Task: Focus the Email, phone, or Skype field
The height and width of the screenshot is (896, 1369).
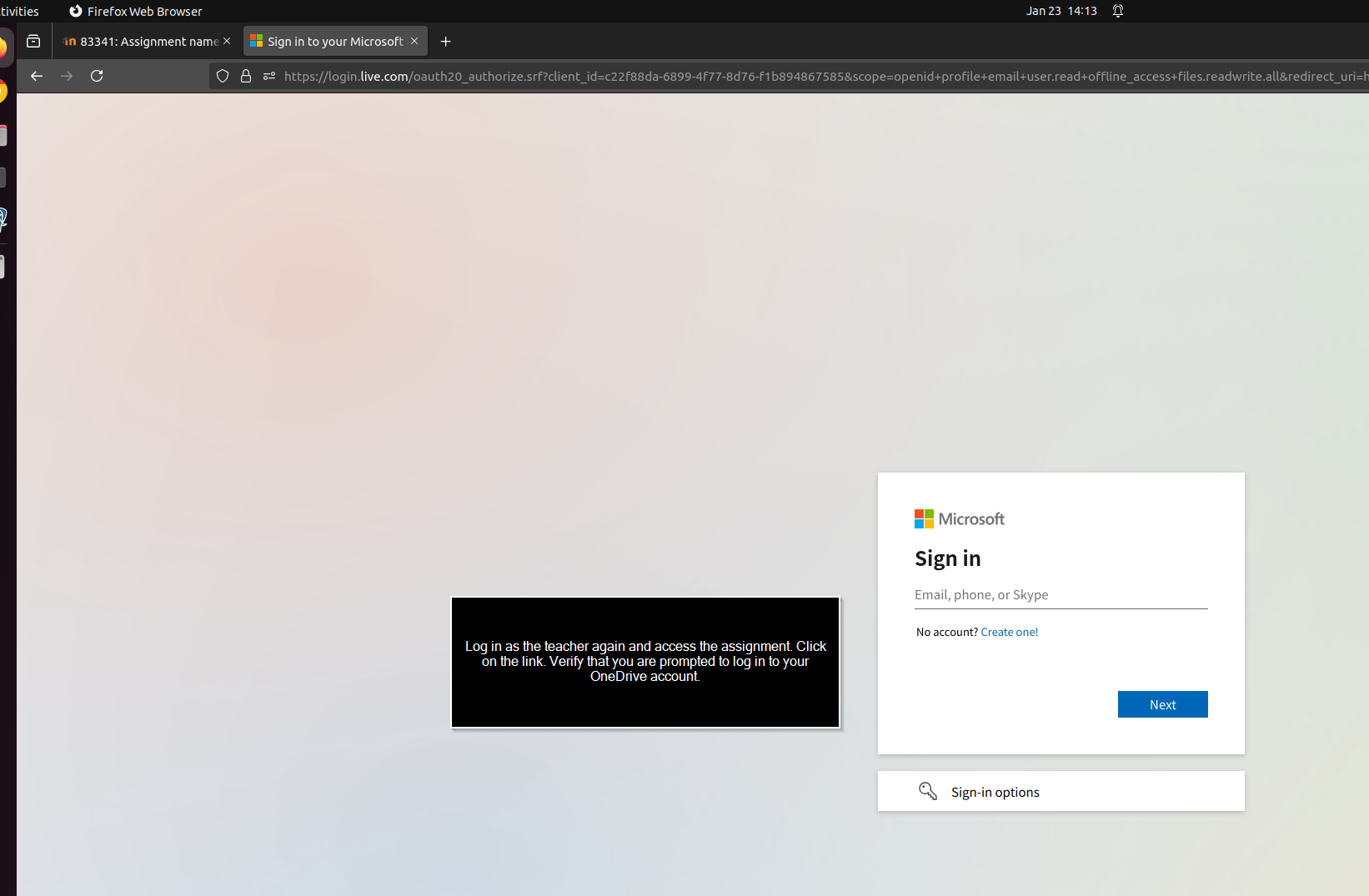Action: (x=1061, y=595)
